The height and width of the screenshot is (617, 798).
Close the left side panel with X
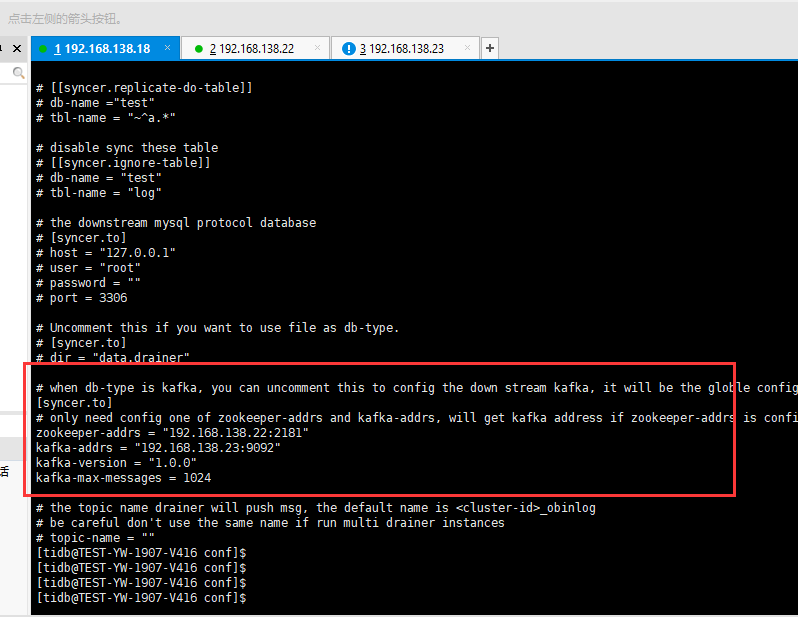(17, 48)
